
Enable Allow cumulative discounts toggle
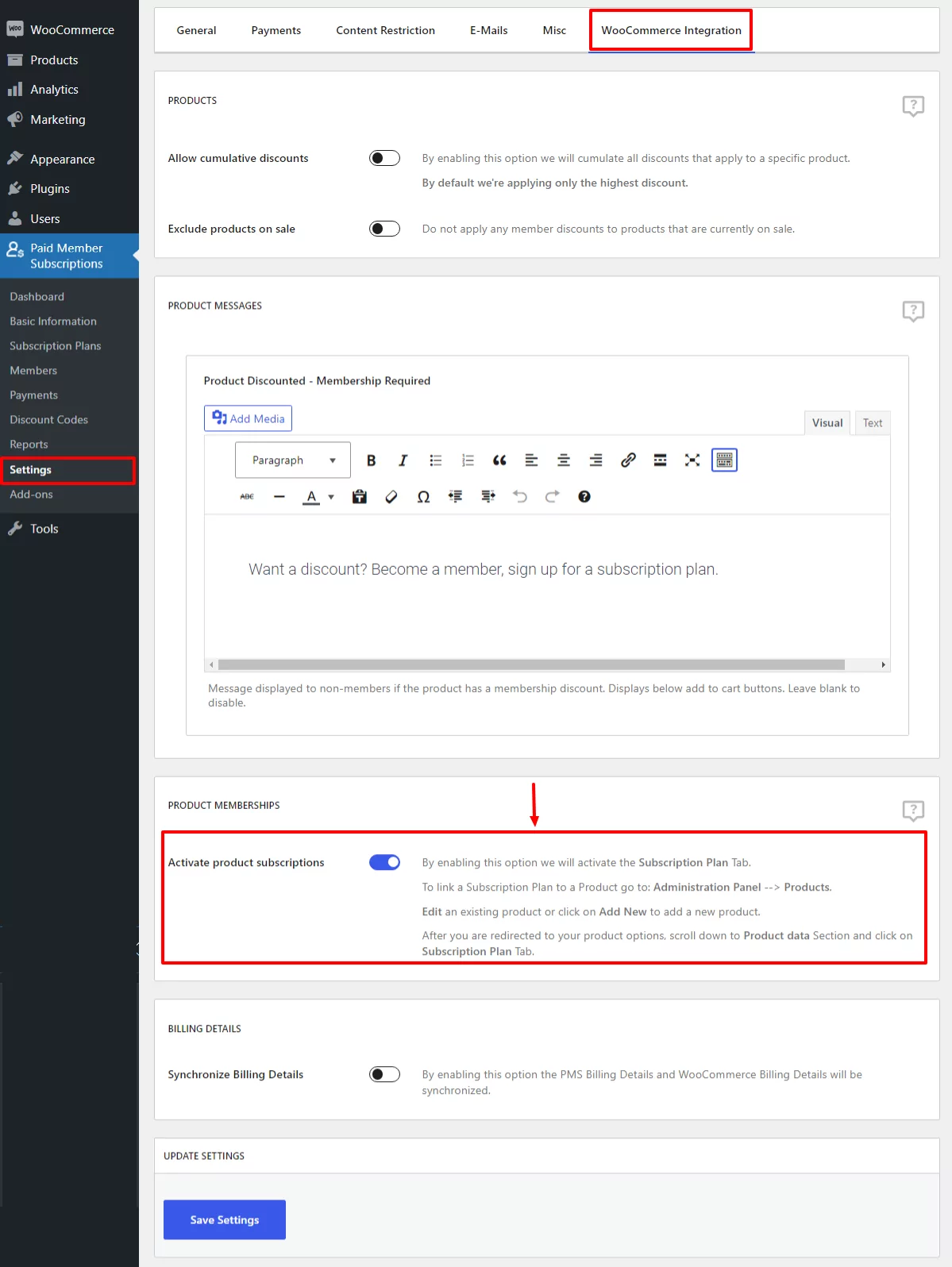tap(384, 158)
